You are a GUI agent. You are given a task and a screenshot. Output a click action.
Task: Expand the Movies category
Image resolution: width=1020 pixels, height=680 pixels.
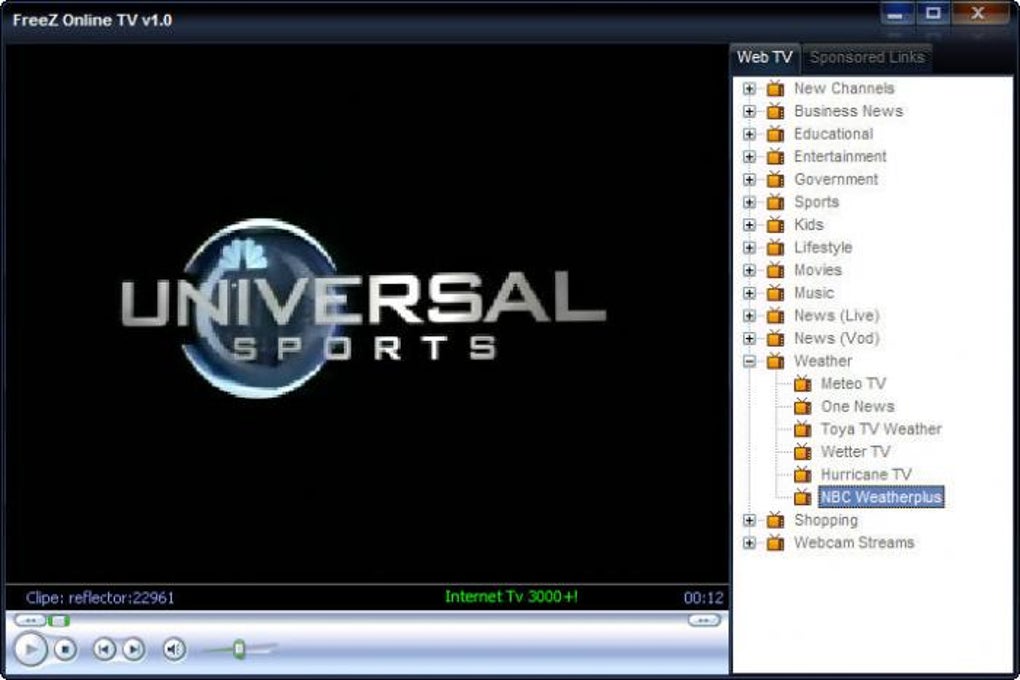tap(749, 271)
